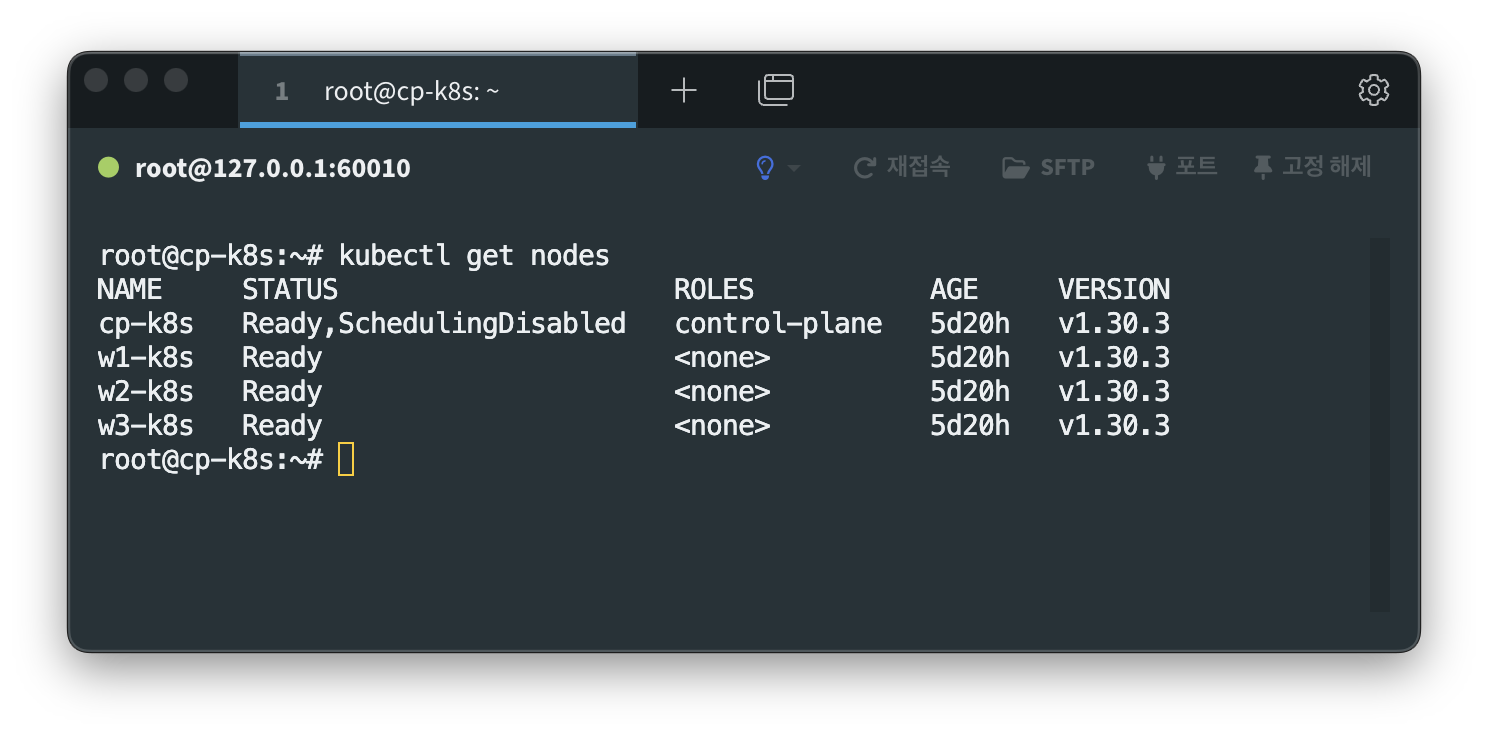Click the green connection status dot
This screenshot has height=736, width=1488.
click(108, 167)
